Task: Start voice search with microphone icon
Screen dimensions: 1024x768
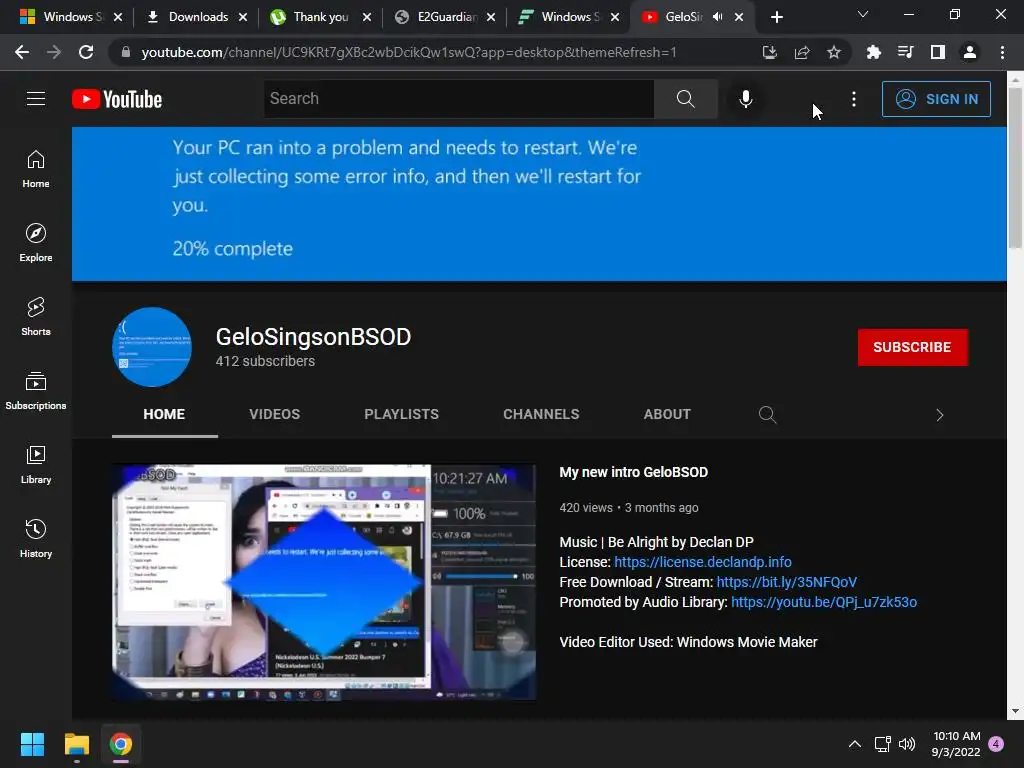Action: click(x=745, y=99)
